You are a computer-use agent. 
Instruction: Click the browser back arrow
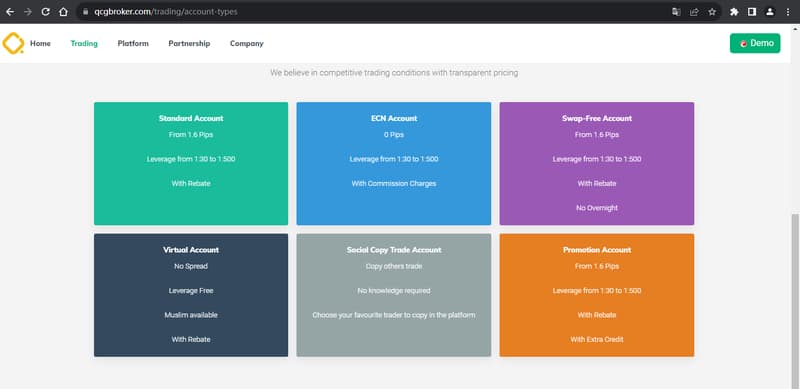pos(10,12)
